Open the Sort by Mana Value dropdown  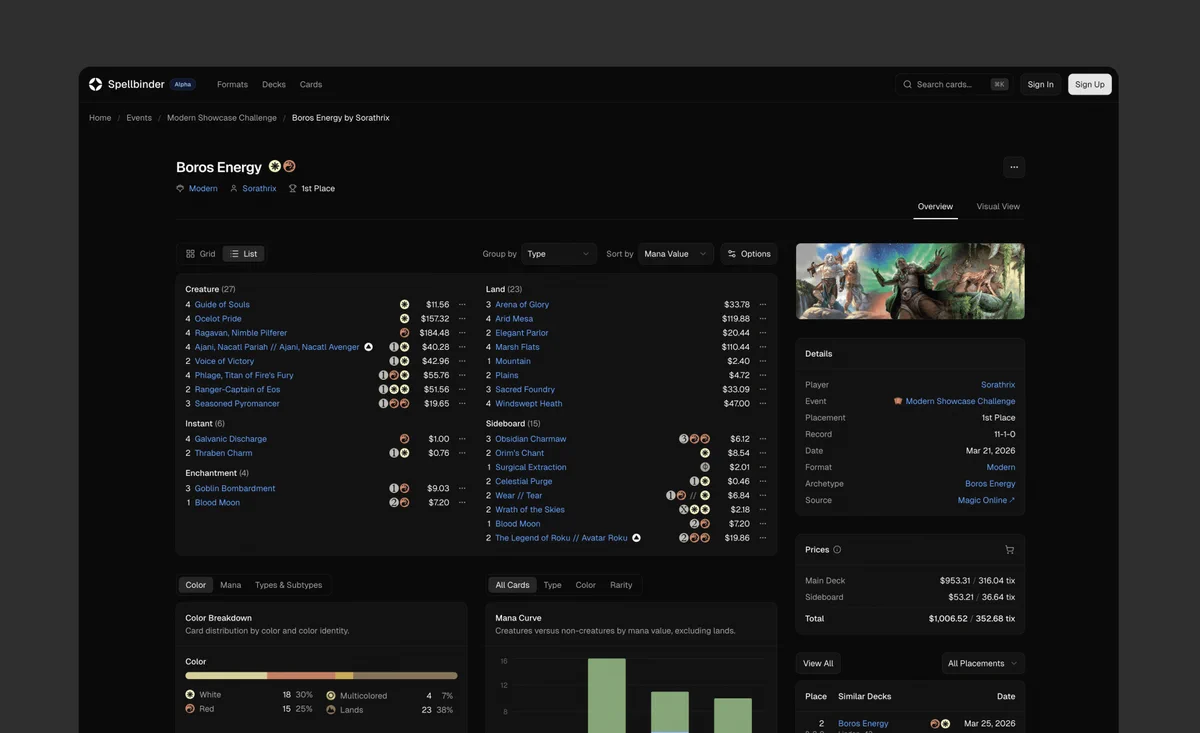coord(676,254)
